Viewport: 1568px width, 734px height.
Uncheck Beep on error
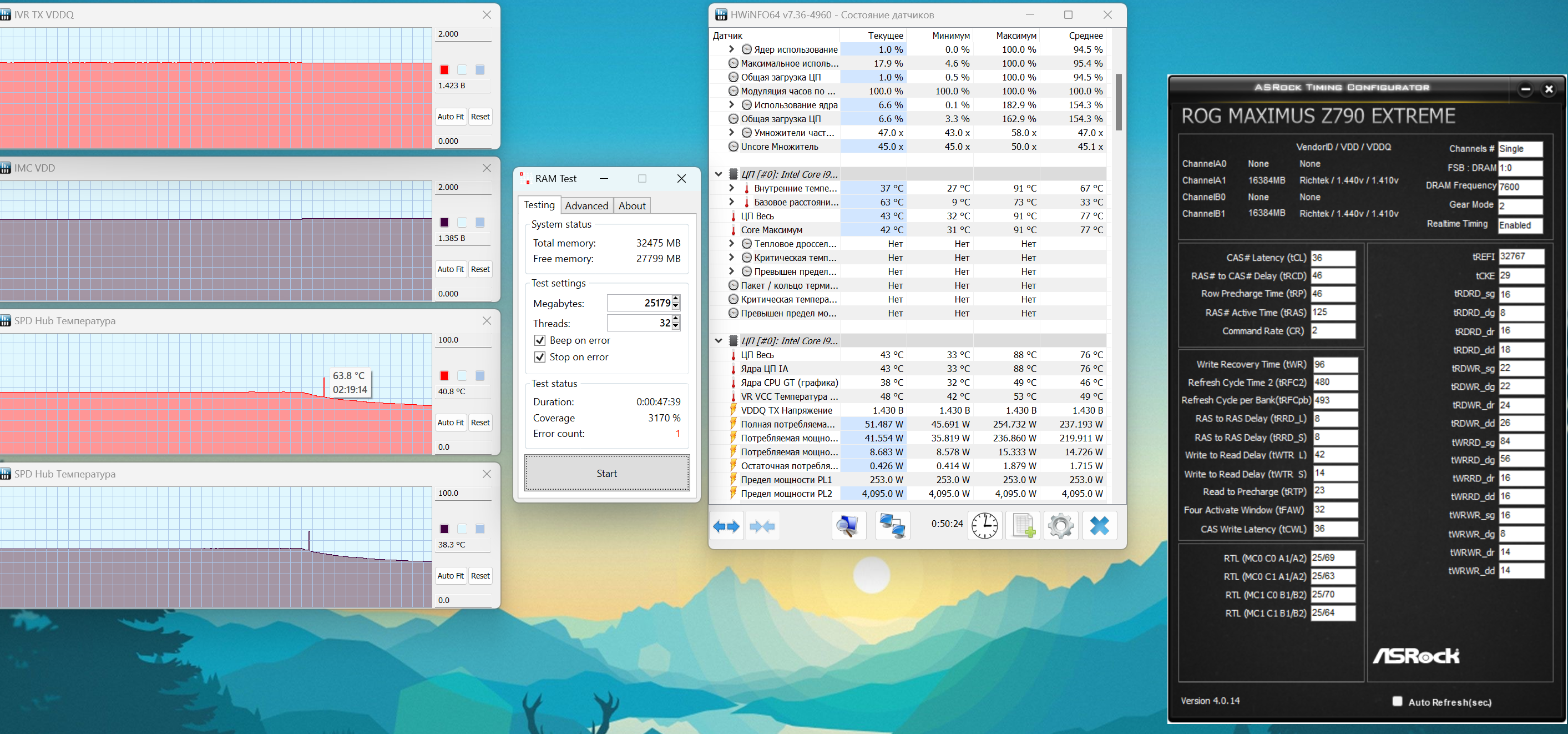pyautogui.click(x=539, y=340)
